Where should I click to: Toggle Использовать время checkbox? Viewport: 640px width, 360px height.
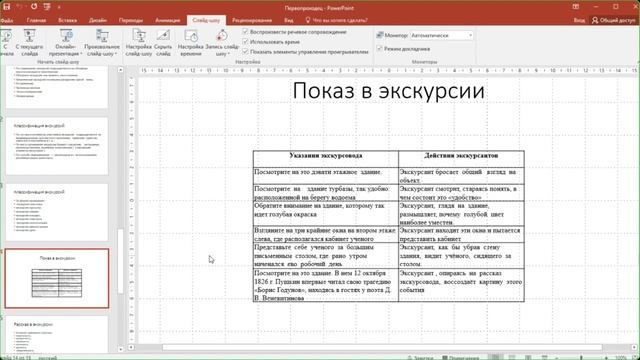245,42
